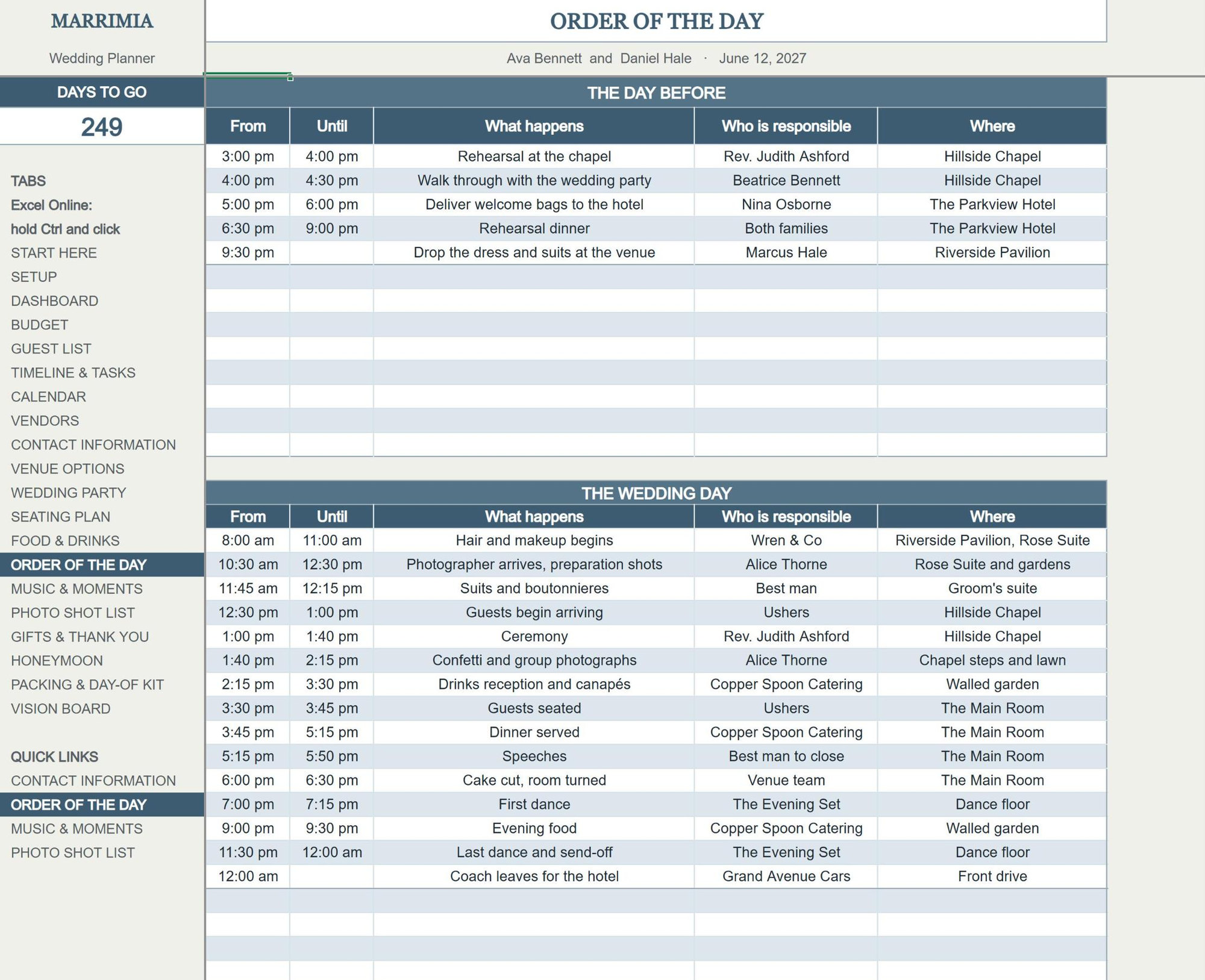Open the FOOD & DRINKS sheet
The width and height of the screenshot is (1205, 980).
65,541
